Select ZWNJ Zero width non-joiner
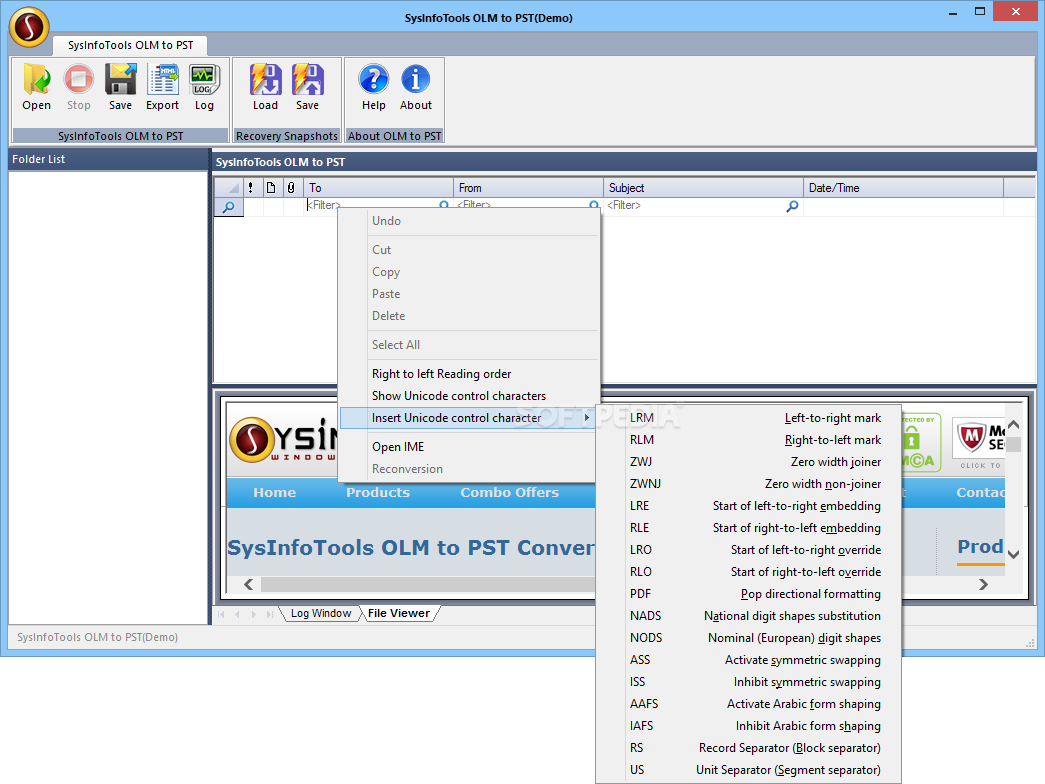This screenshot has height=784, width=1045. pyautogui.click(x=748, y=484)
